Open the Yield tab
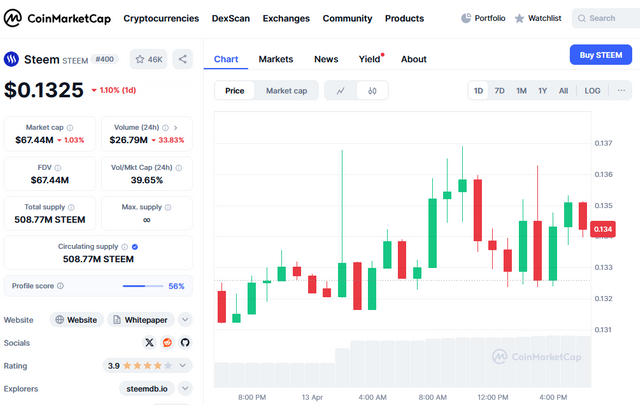 click(369, 59)
